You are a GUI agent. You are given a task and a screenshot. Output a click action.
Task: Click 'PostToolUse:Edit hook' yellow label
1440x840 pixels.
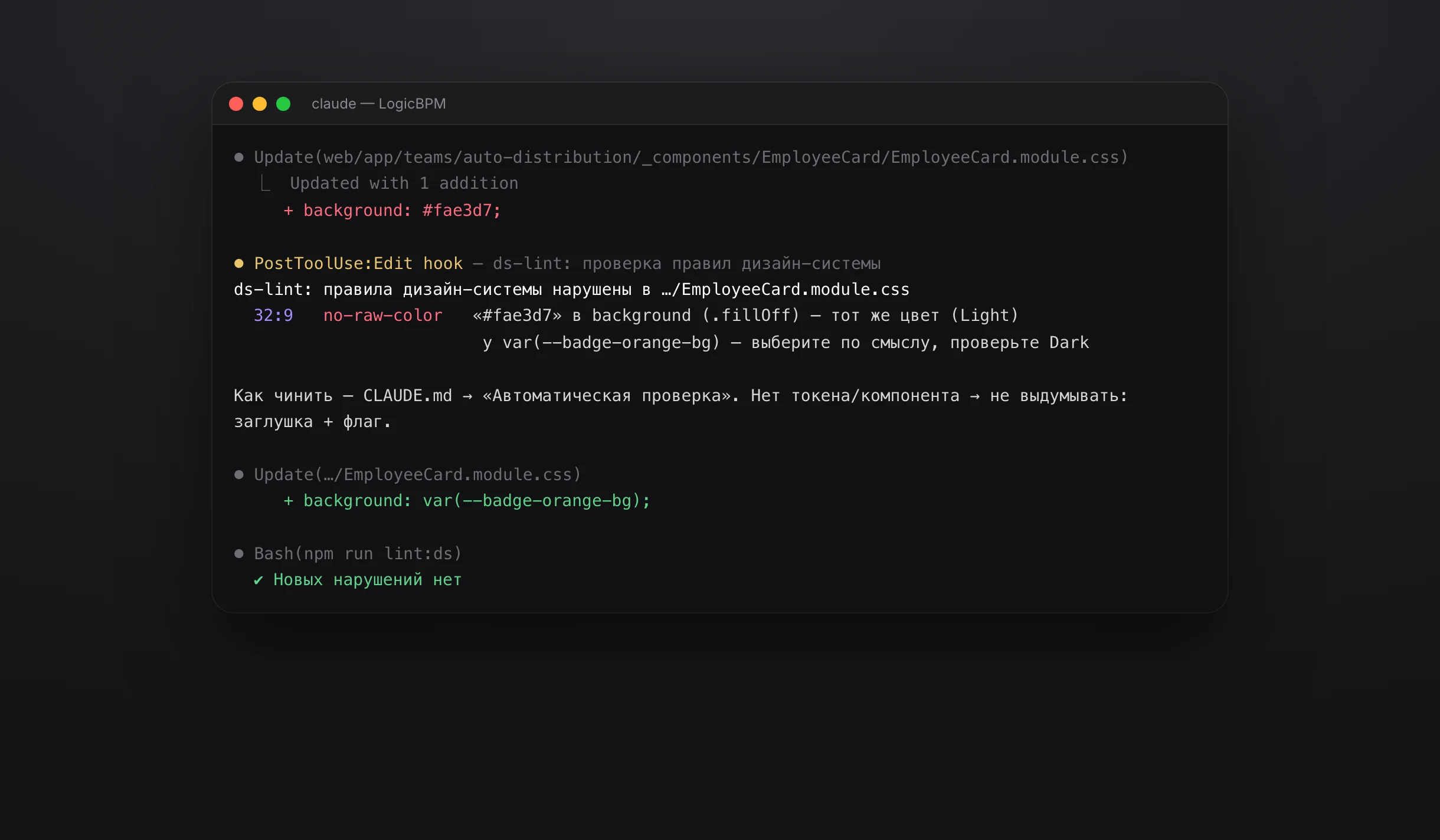(358, 263)
